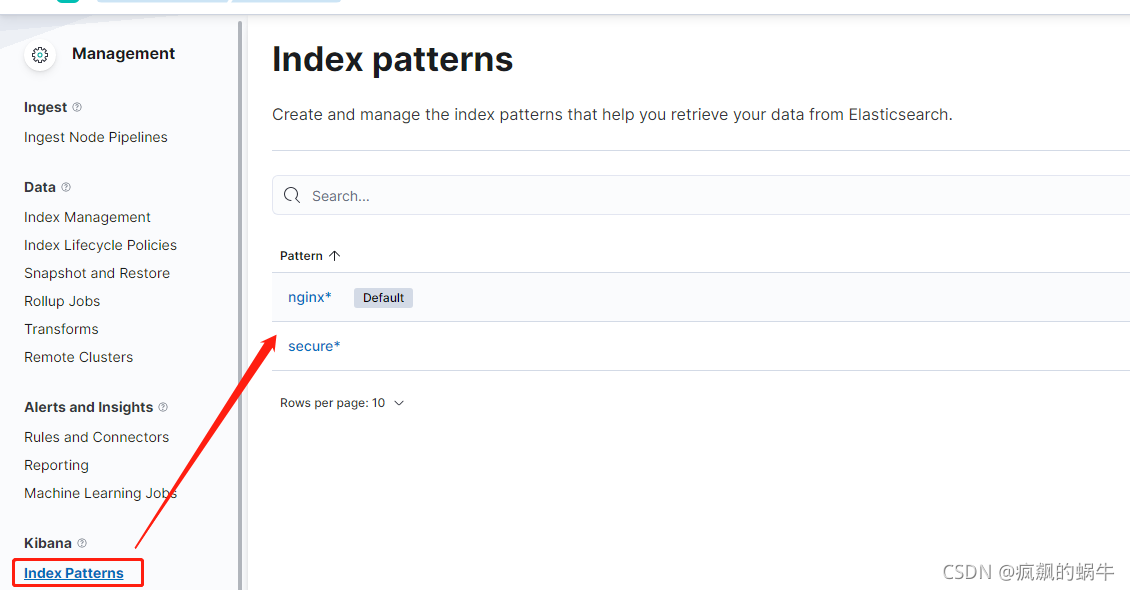1130x590 pixels.
Task: Open the secure* index pattern
Action: 313,345
